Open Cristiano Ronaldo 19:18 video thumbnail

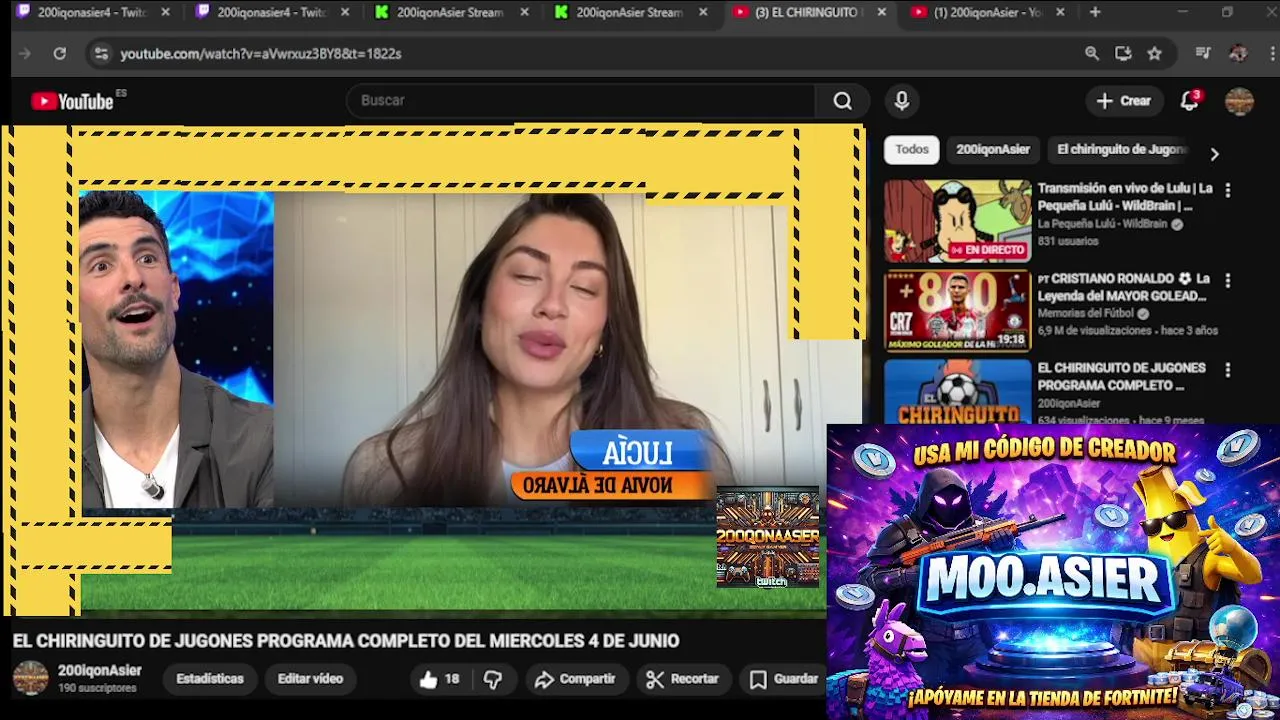[x=957, y=310]
